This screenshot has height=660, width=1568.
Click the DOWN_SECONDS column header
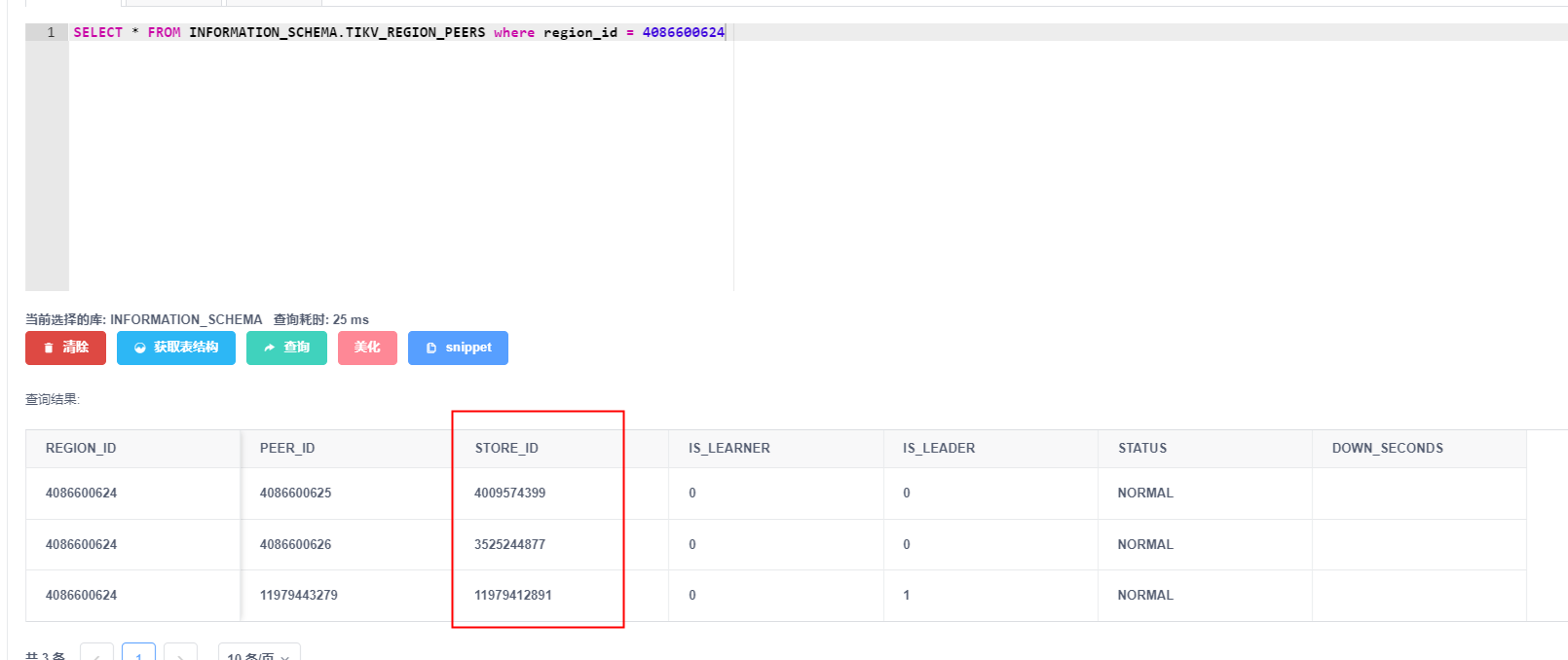[1387, 449]
